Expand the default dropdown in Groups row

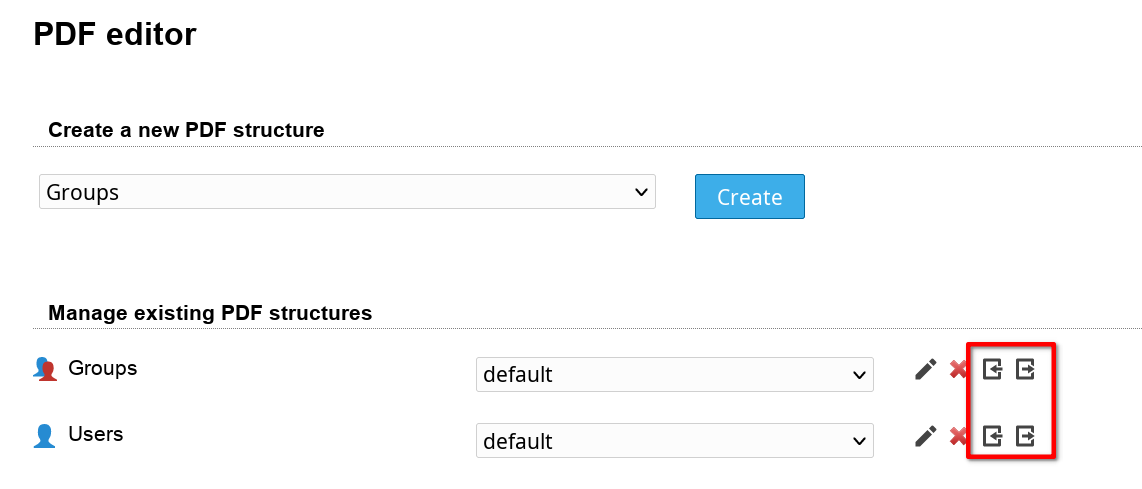(674, 375)
